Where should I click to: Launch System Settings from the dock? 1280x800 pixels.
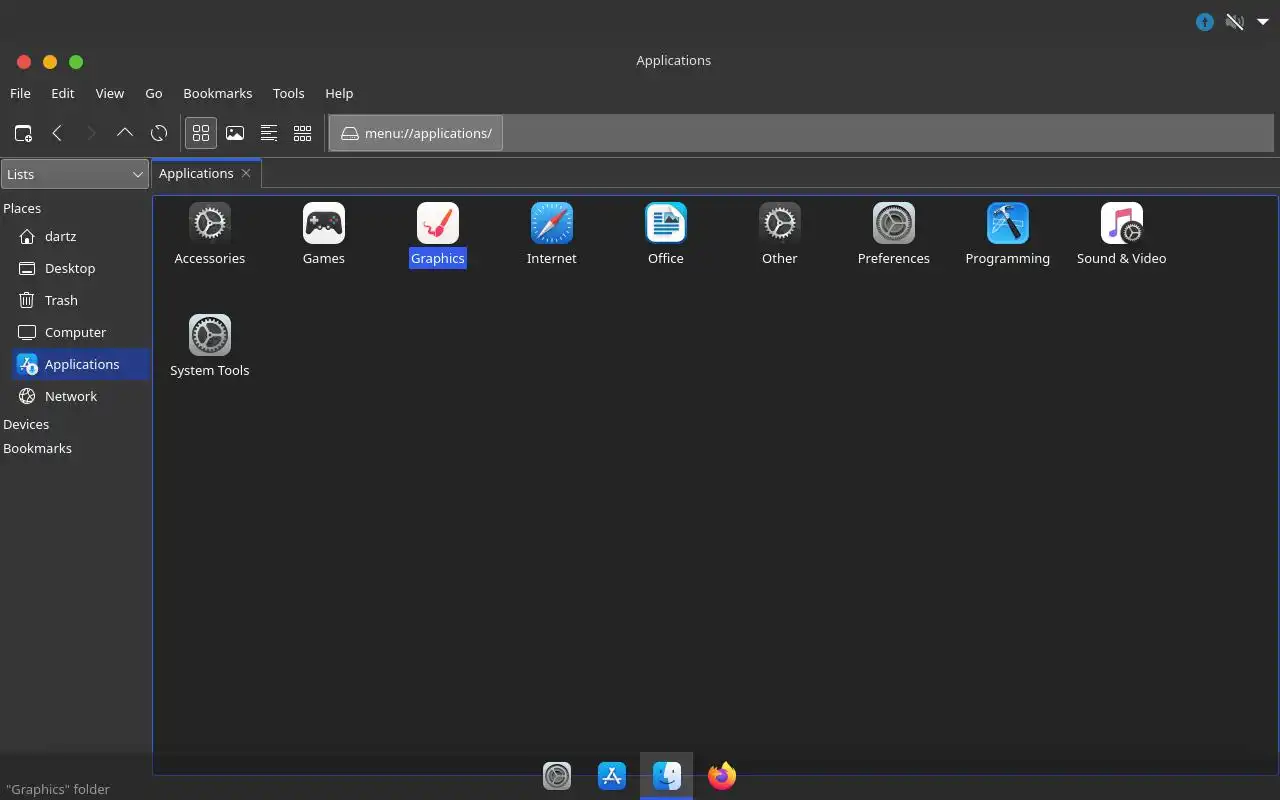557,775
